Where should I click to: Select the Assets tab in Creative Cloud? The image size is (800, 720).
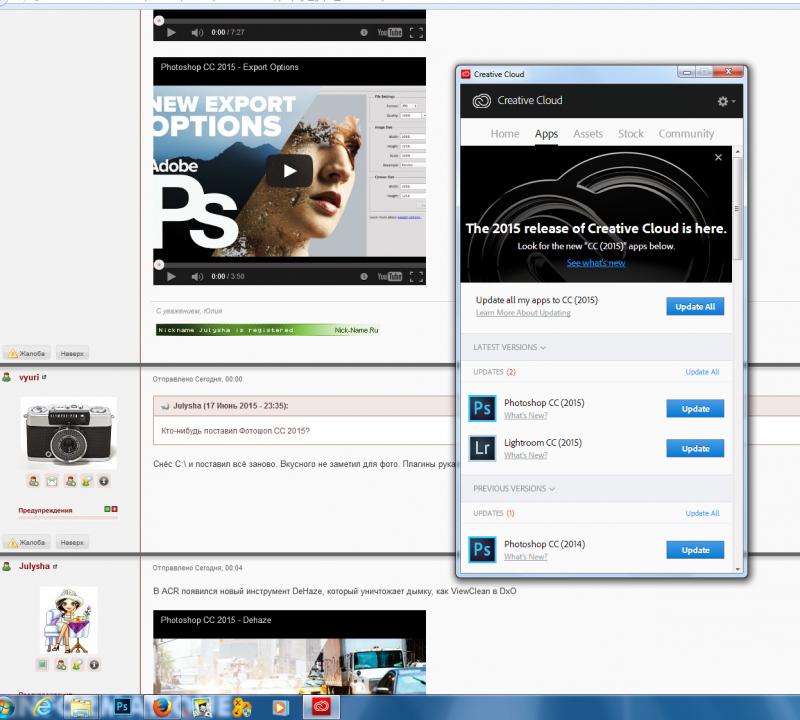[x=588, y=134]
